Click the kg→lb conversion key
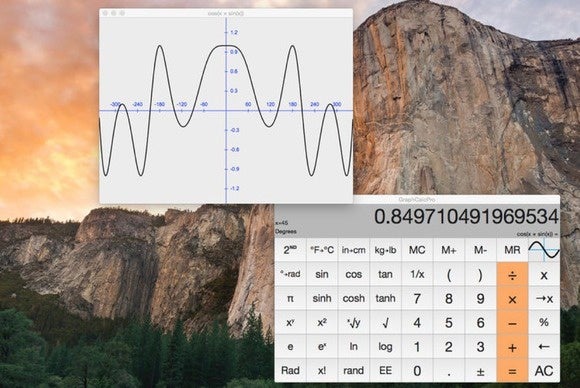Screen dimensions: 580x388 point(385,250)
